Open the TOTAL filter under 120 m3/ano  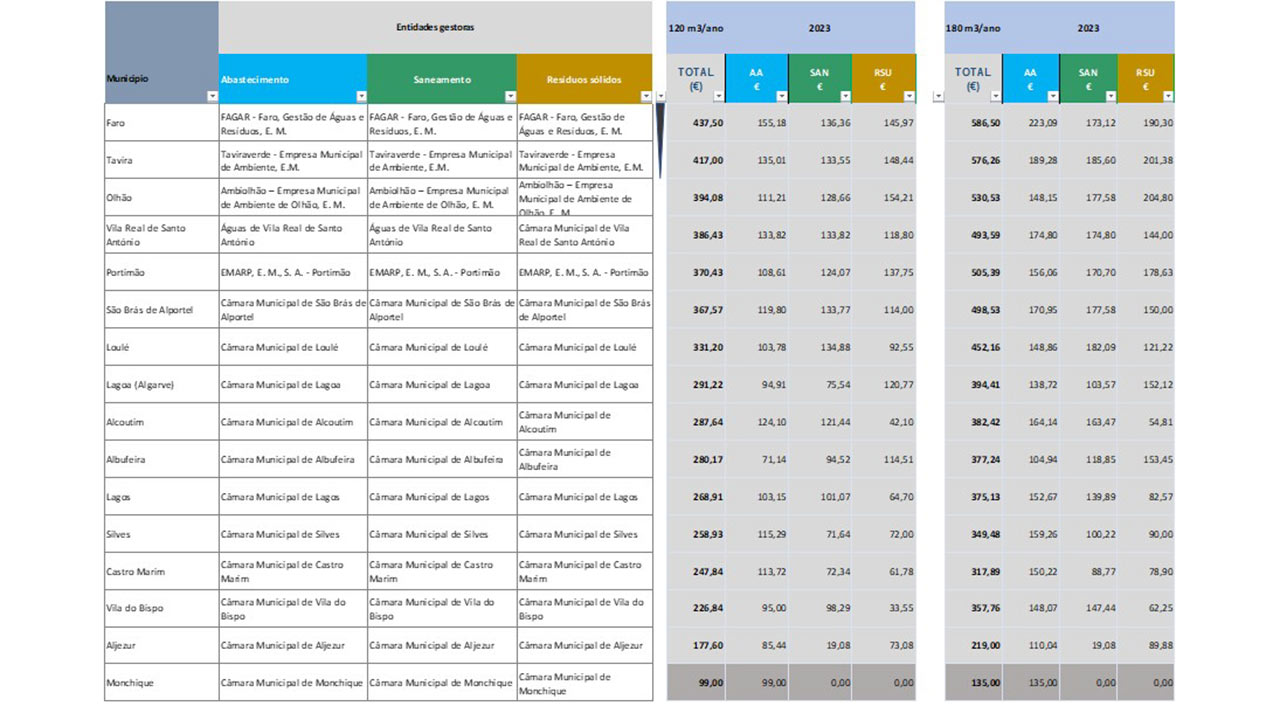point(718,96)
